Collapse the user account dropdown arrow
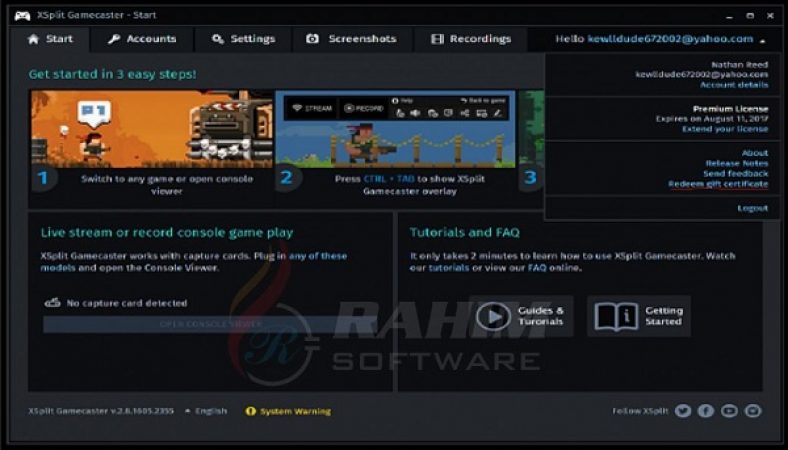 763,41
